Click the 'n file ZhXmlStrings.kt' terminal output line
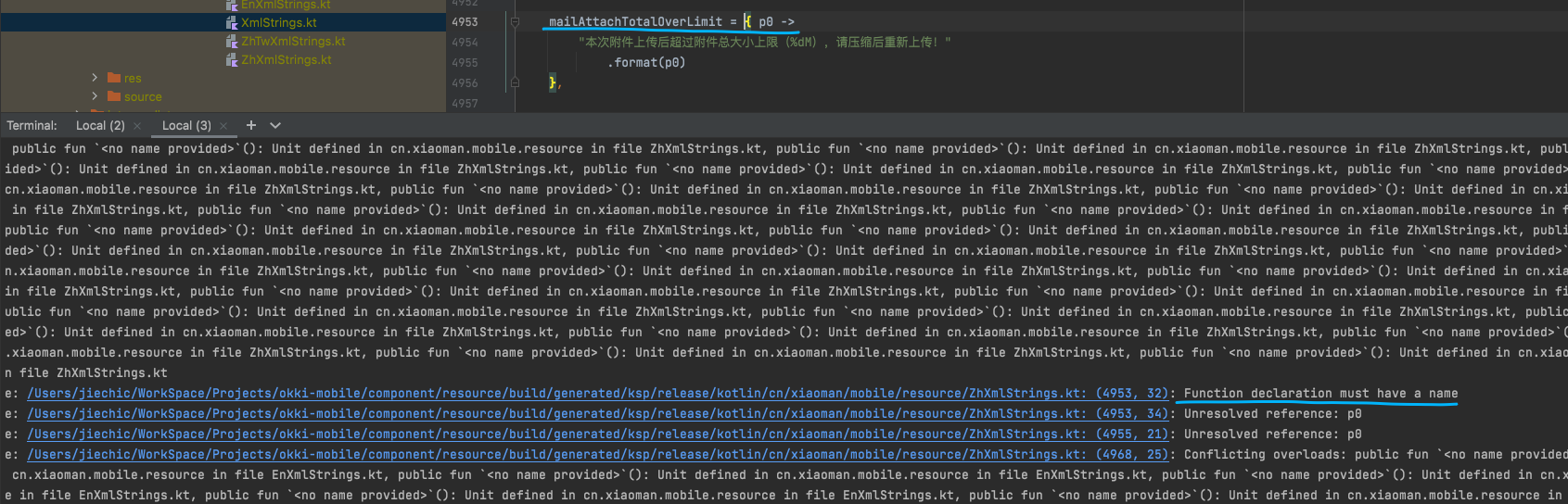This screenshot has height=504, width=1568. 86,373
